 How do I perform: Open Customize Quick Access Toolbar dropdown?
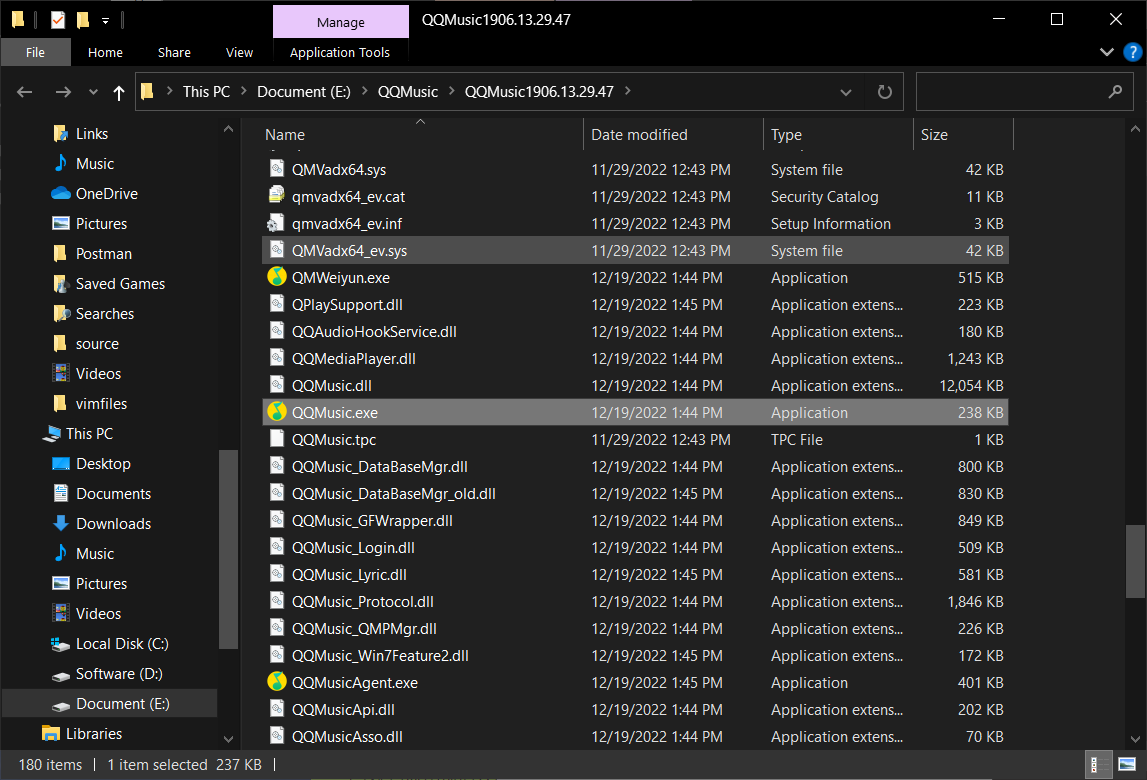click(105, 20)
